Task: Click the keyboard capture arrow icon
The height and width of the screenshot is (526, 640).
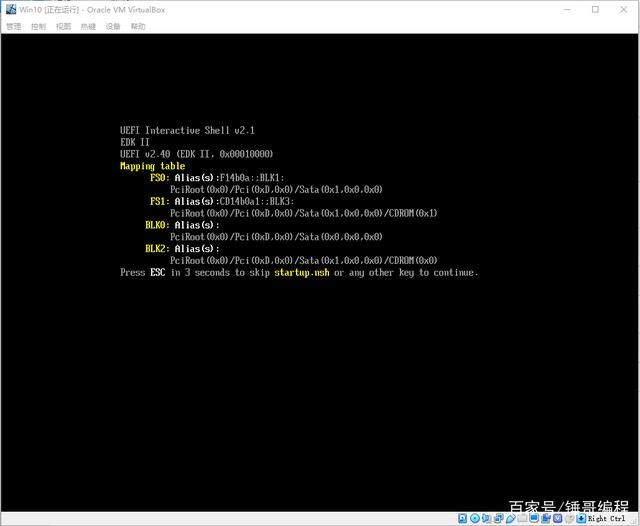Action: click(581, 518)
